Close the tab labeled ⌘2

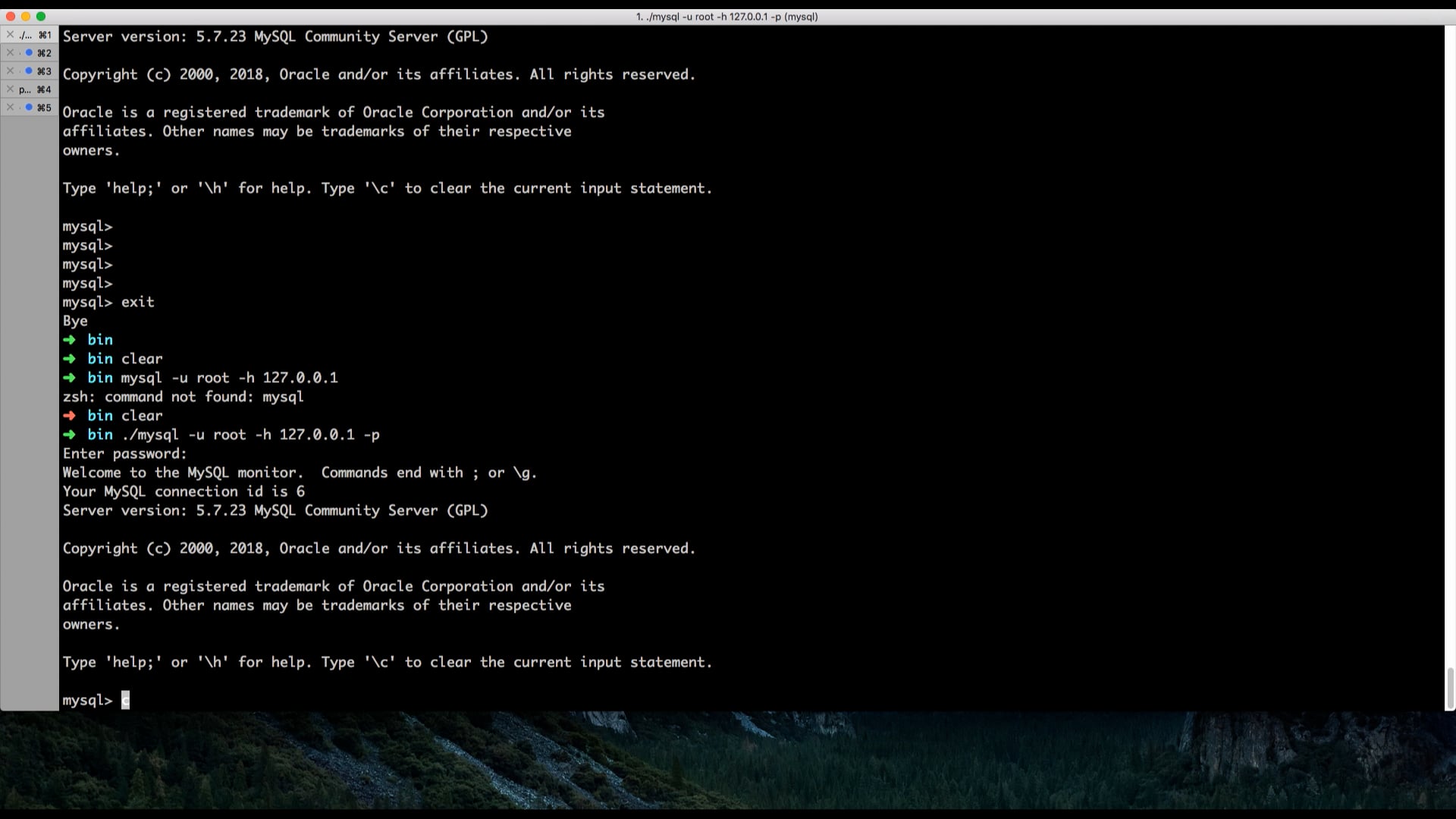click(x=10, y=53)
